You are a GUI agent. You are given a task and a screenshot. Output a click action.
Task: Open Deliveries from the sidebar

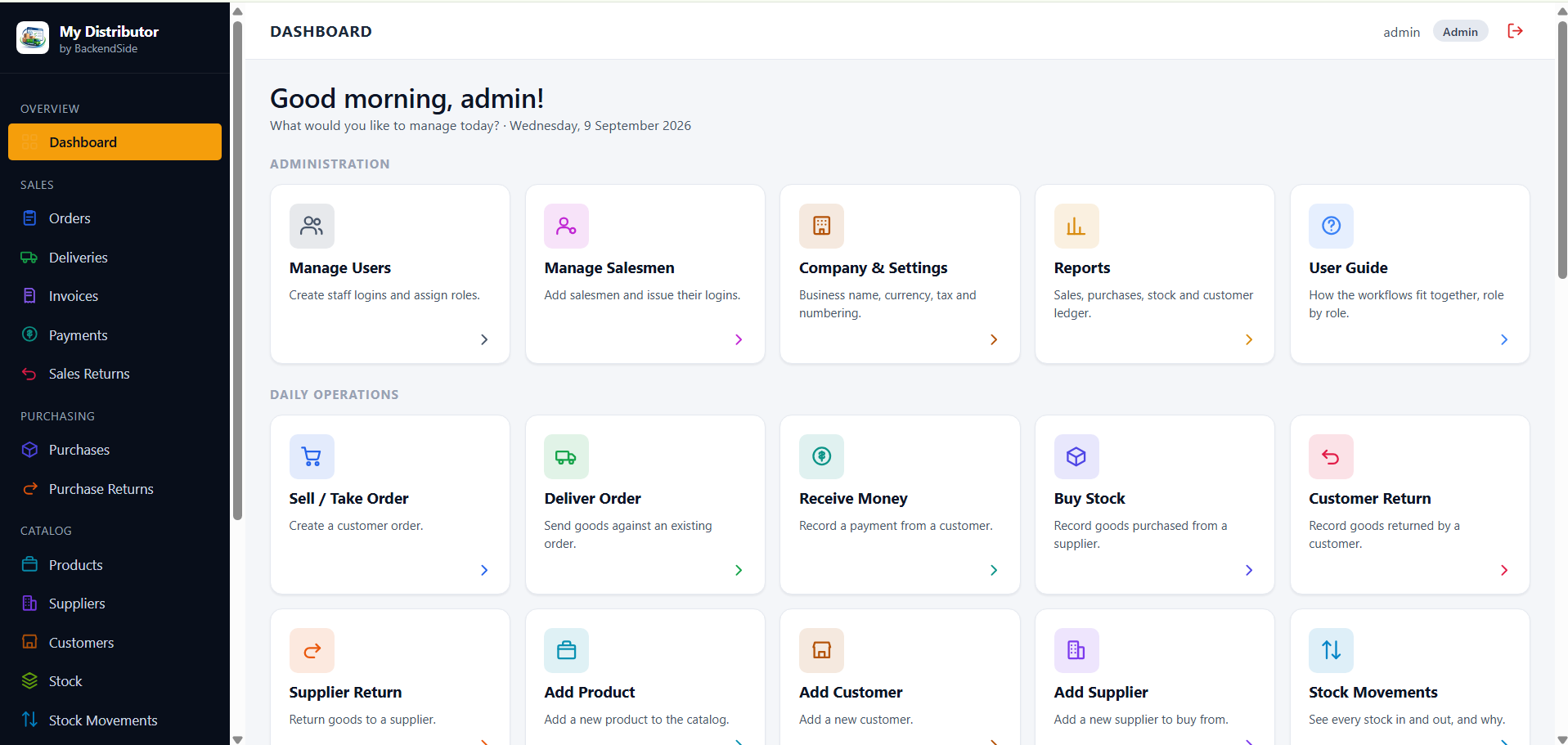[x=115, y=258]
